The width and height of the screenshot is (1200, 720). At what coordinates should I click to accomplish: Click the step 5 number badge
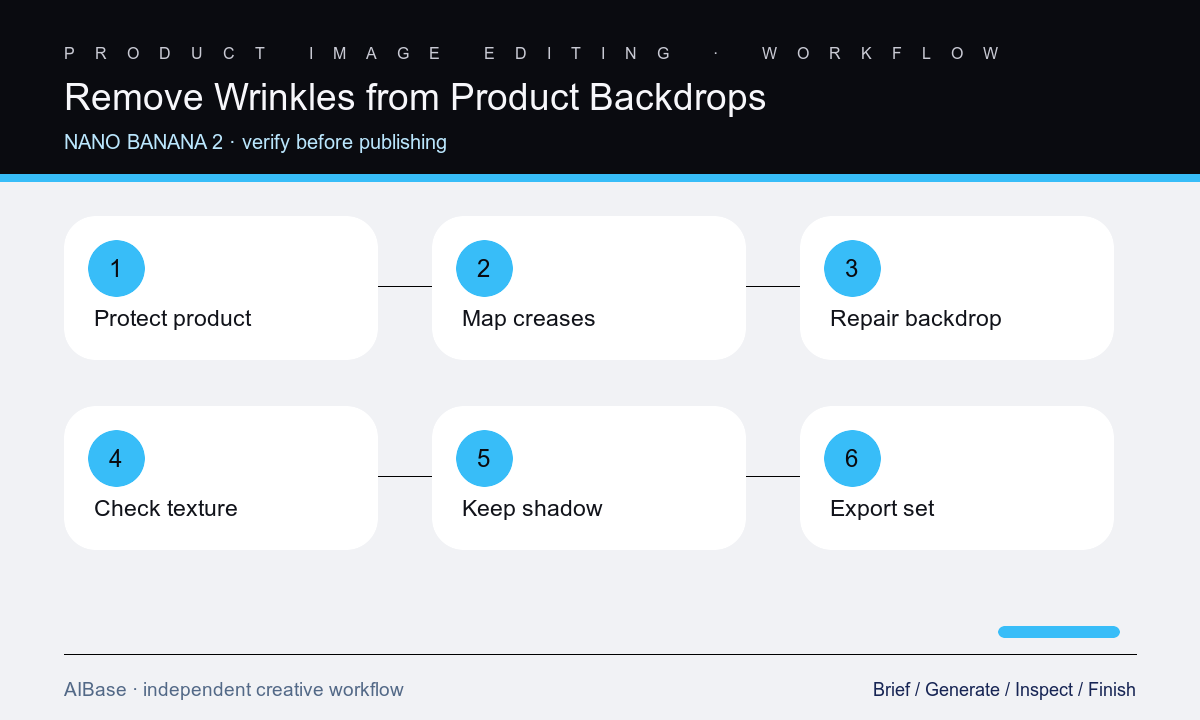pos(484,458)
